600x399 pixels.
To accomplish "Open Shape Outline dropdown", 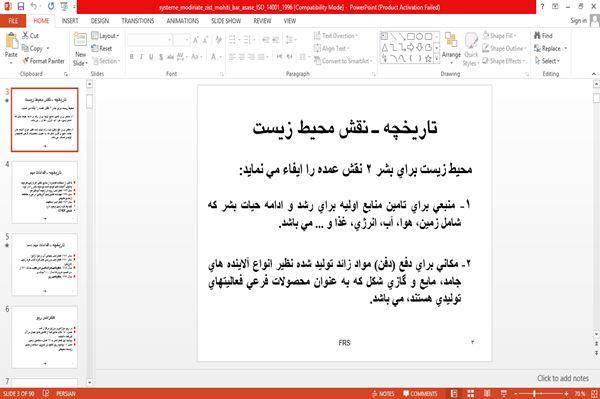I will [504, 48].
